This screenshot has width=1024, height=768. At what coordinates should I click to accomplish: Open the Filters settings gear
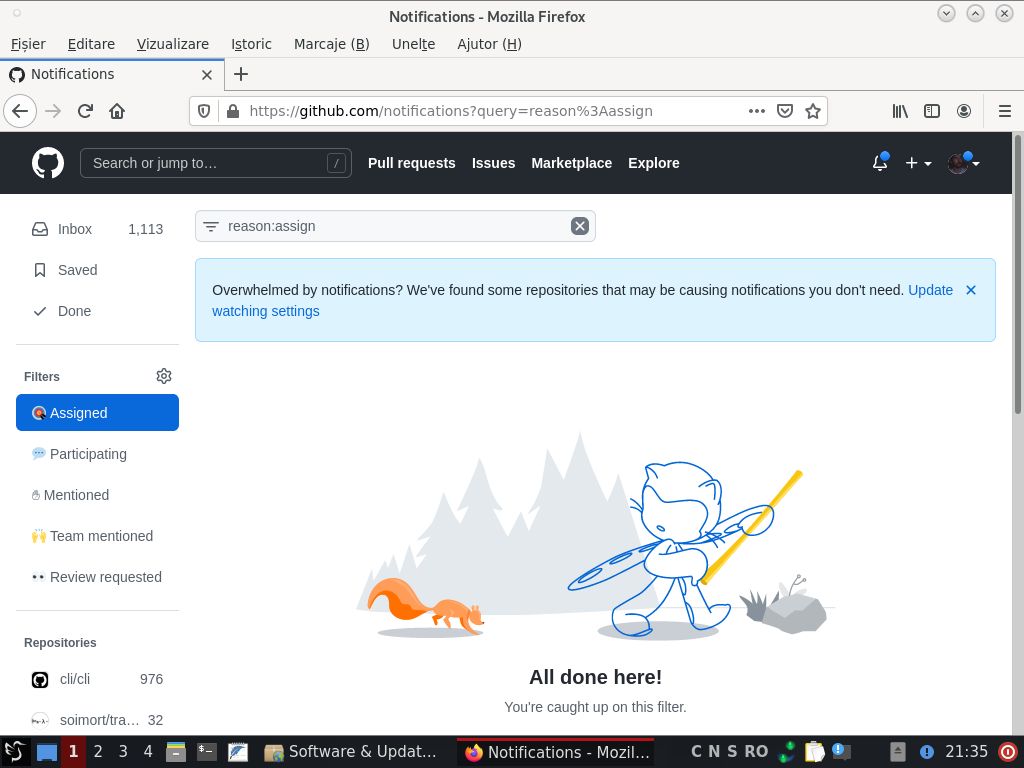(164, 376)
